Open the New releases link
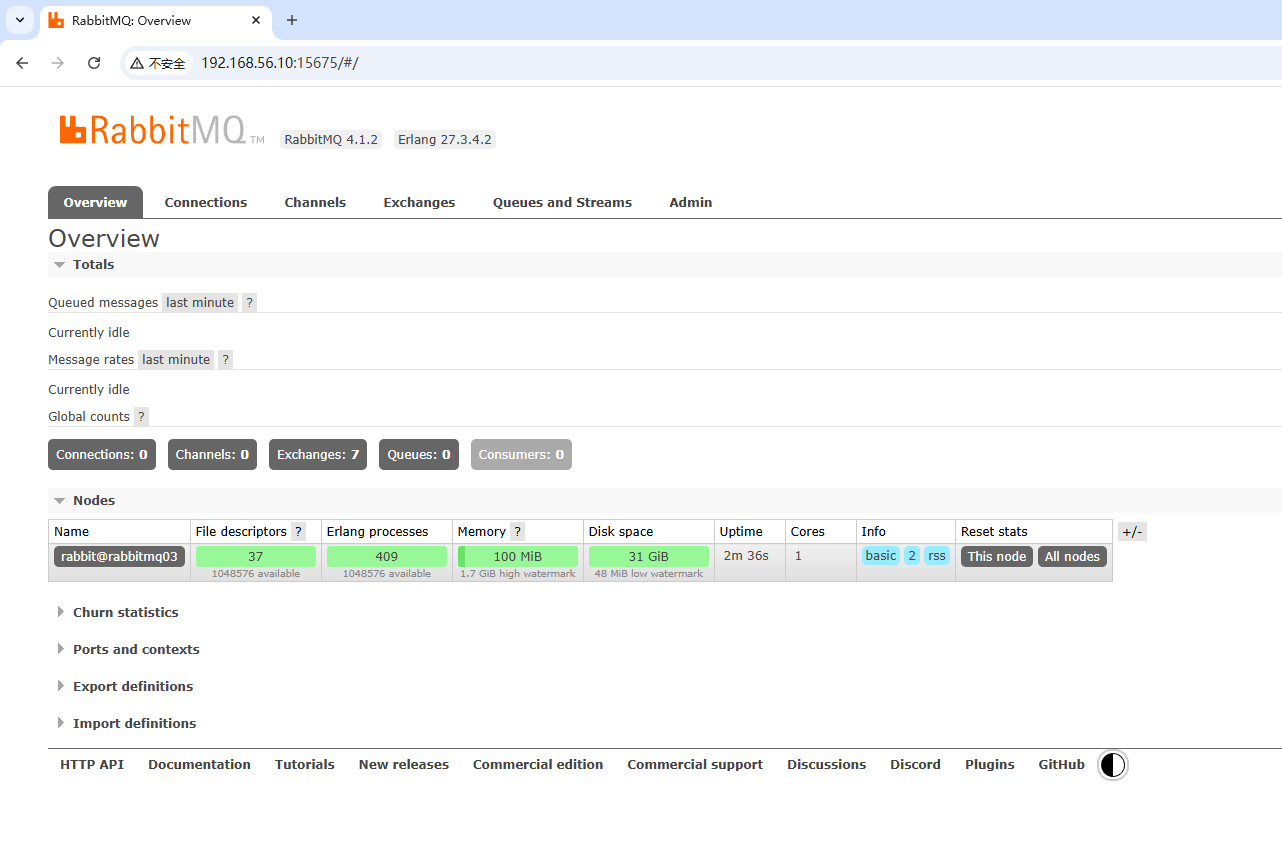Screen dimensions: 1282x851 (404, 765)
